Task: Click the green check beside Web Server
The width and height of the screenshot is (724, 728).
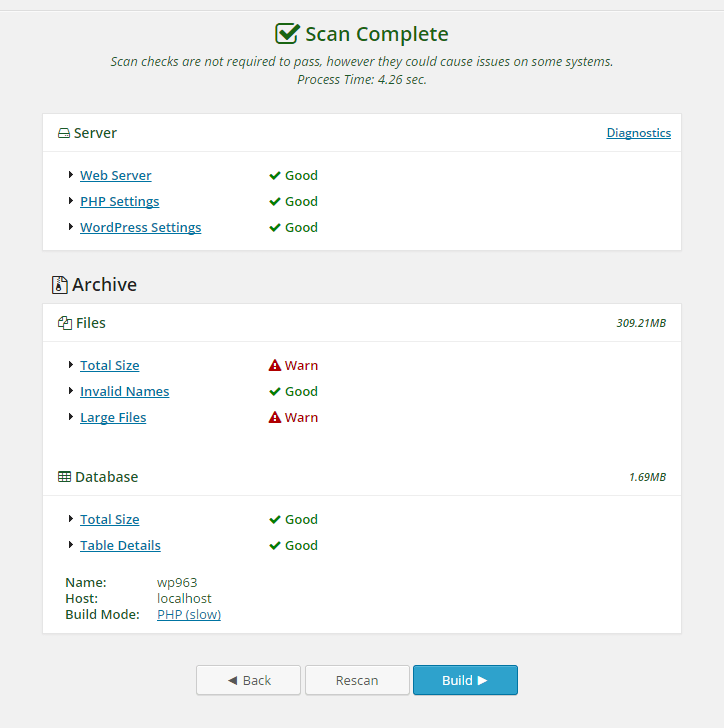Action: pyautogui.click(x=275, y=176)
